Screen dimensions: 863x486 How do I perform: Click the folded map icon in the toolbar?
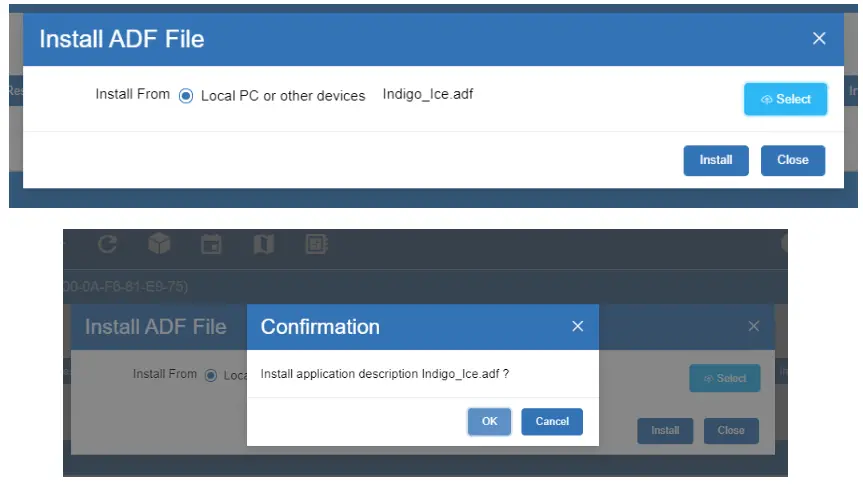click(263, 244)
